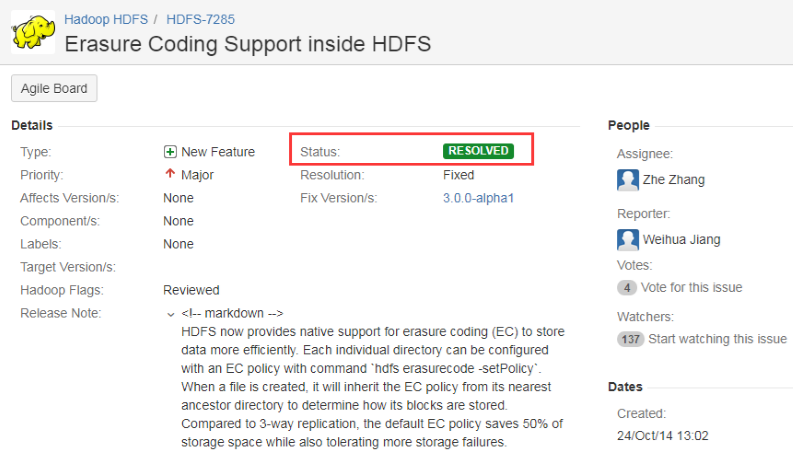
Task: Click the green RESOLVED status badge
Action: [x=478, y=151]
